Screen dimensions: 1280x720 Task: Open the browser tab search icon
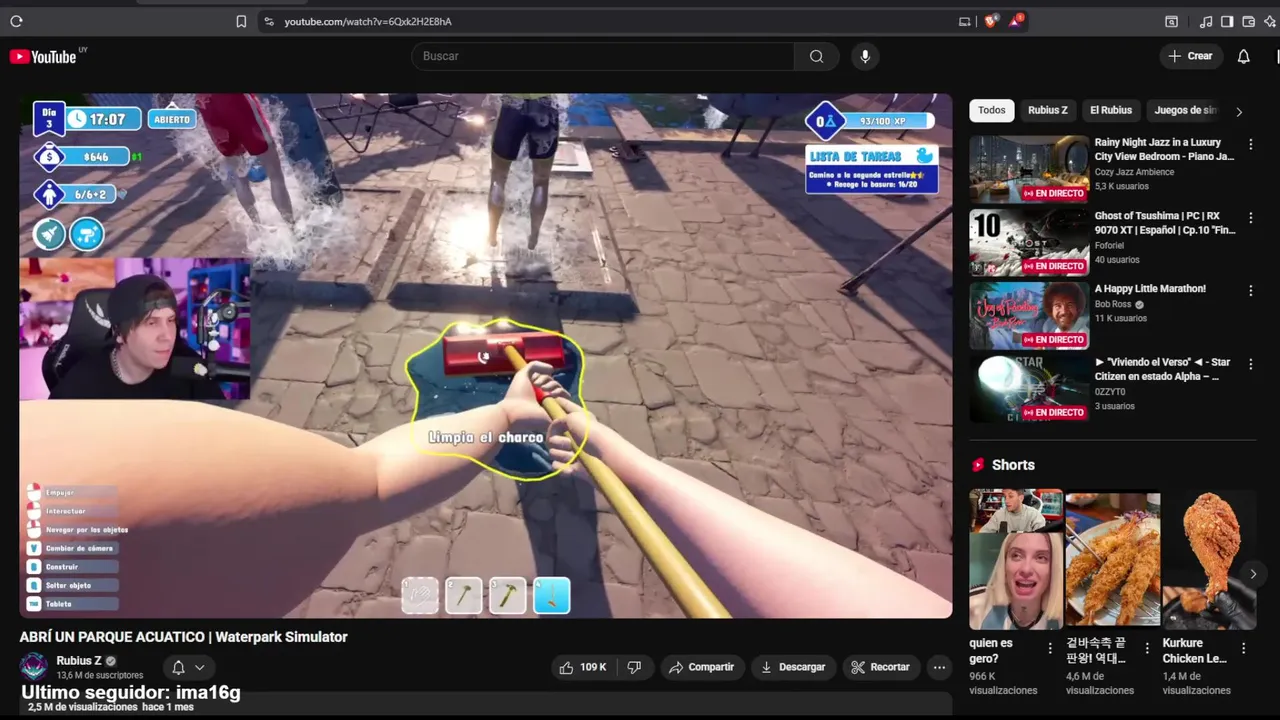pyautogui.click(x=1171, y=21)
